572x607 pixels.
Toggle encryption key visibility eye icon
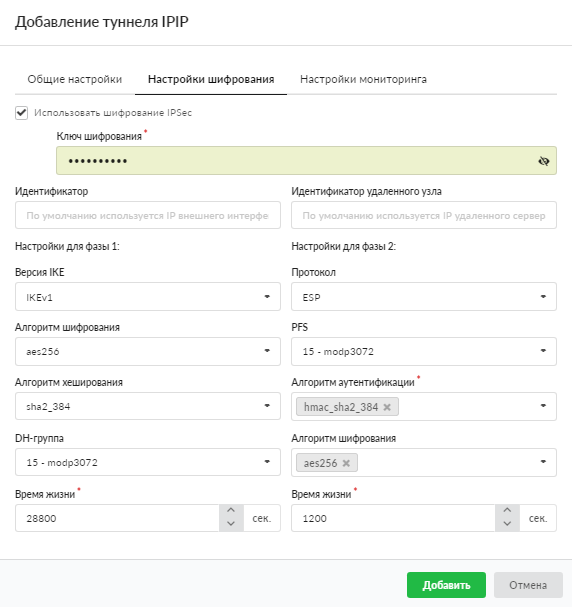544,161
